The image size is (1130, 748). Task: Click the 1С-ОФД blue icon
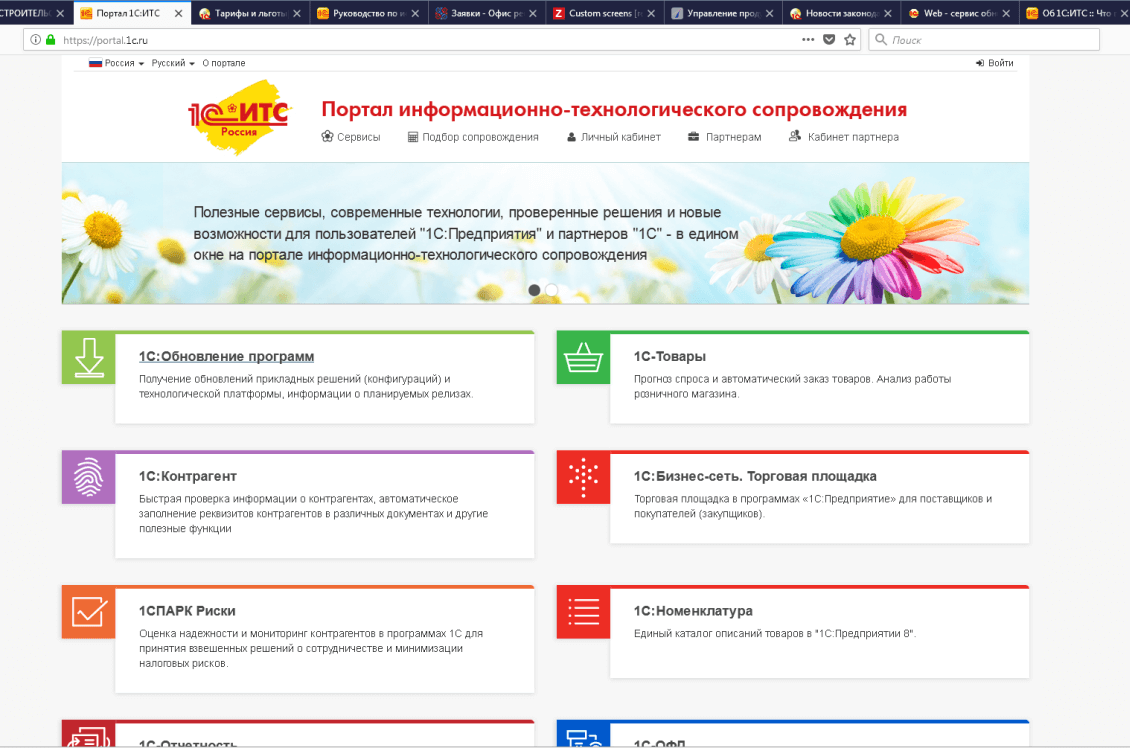click(583, 734)
